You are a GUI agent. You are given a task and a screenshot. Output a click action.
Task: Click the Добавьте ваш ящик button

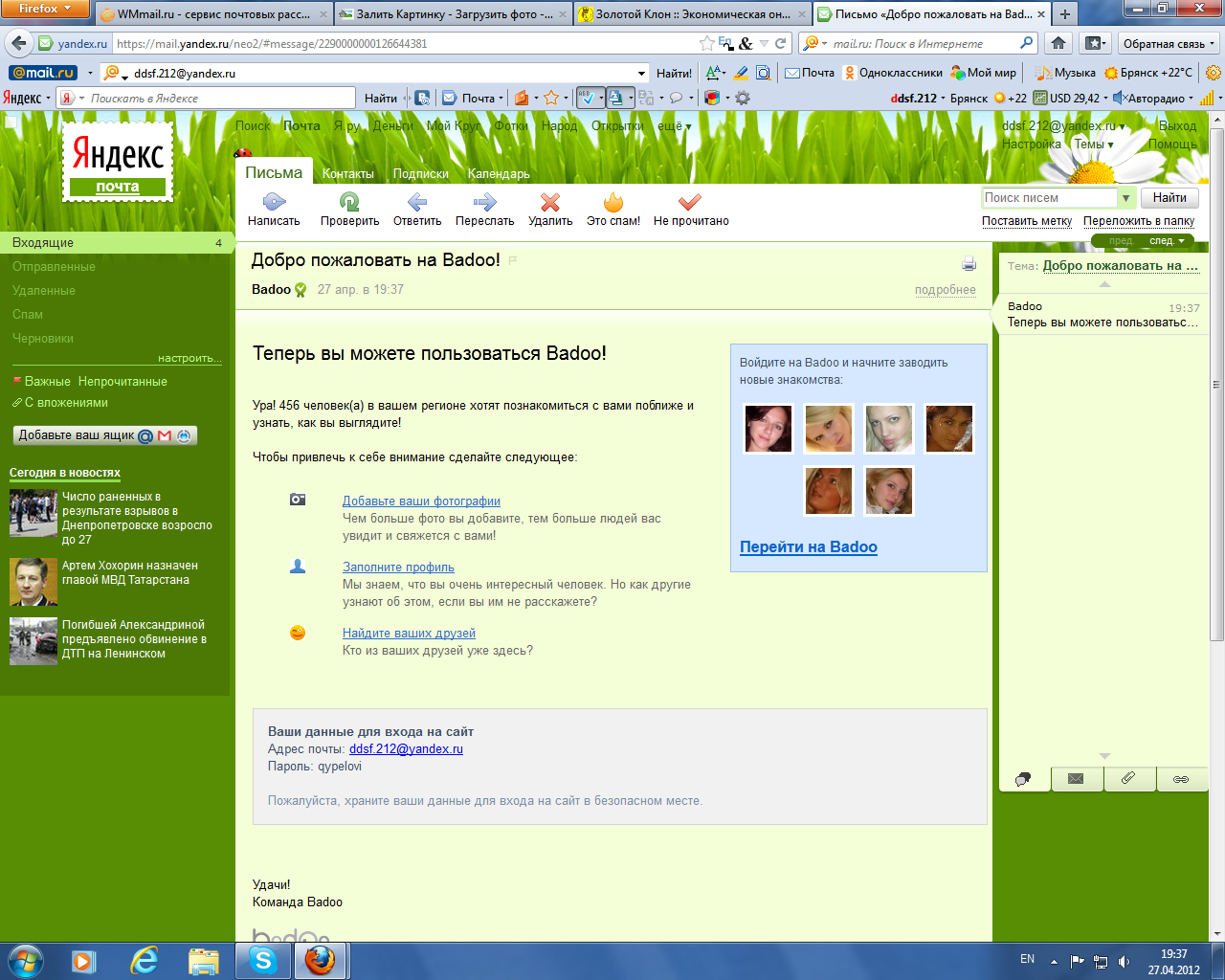(105, 435)
